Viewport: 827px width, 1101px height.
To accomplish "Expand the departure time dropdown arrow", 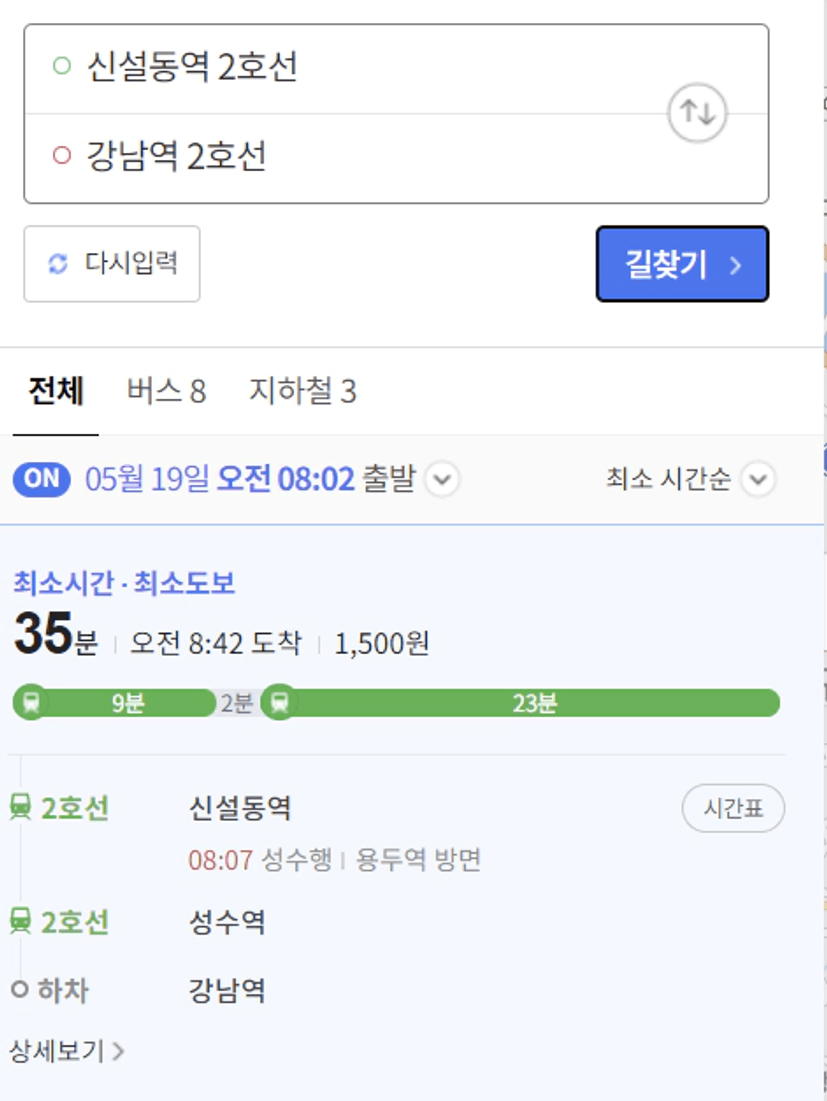I will coord(443,480).
